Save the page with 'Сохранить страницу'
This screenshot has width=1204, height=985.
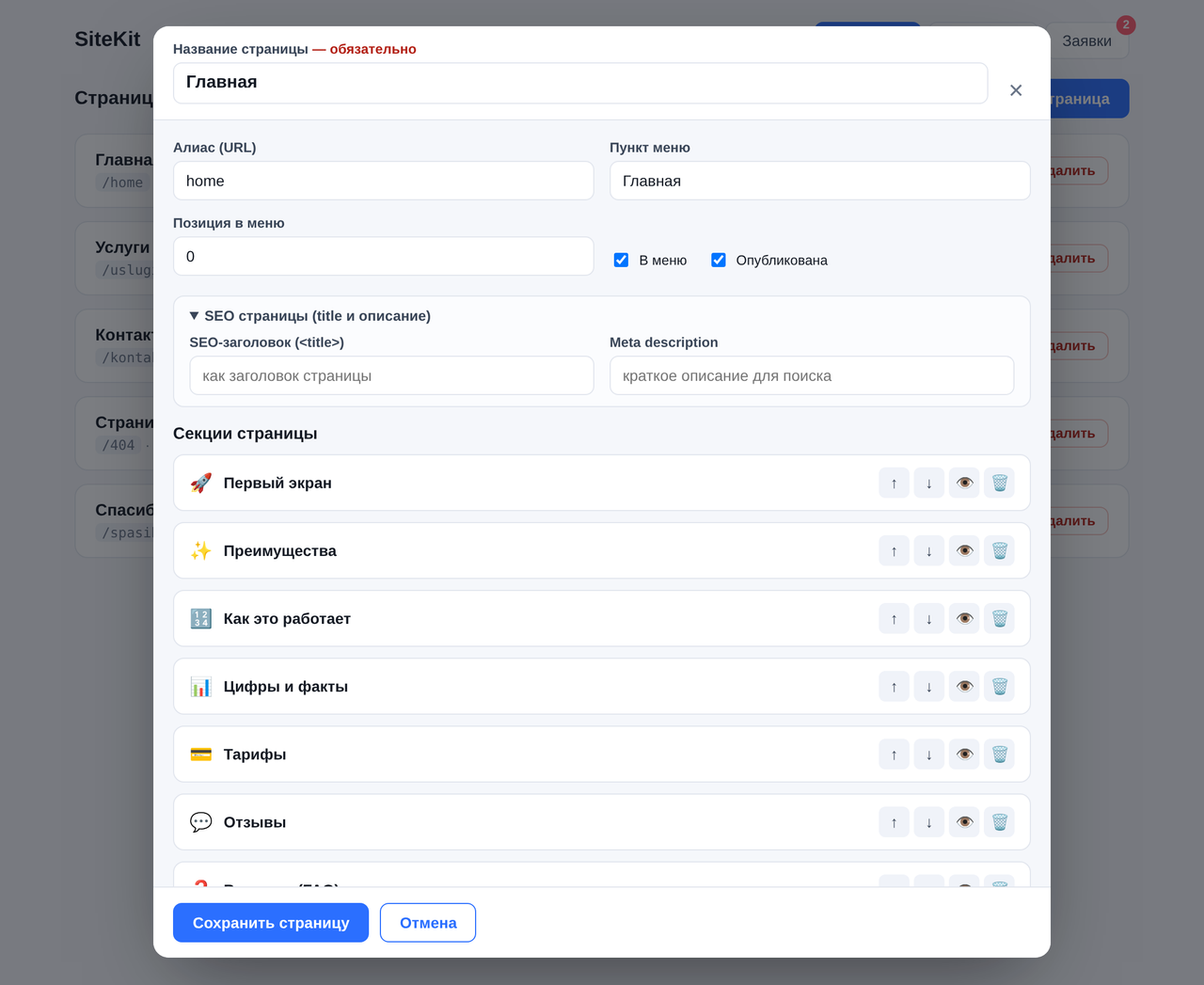coord(271,923)
